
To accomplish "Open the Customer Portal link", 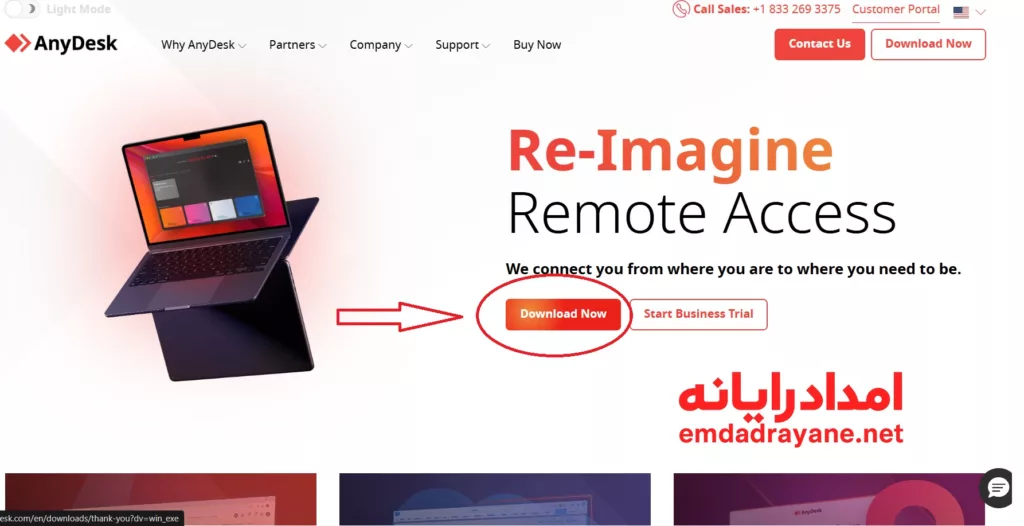I will 895,10.
